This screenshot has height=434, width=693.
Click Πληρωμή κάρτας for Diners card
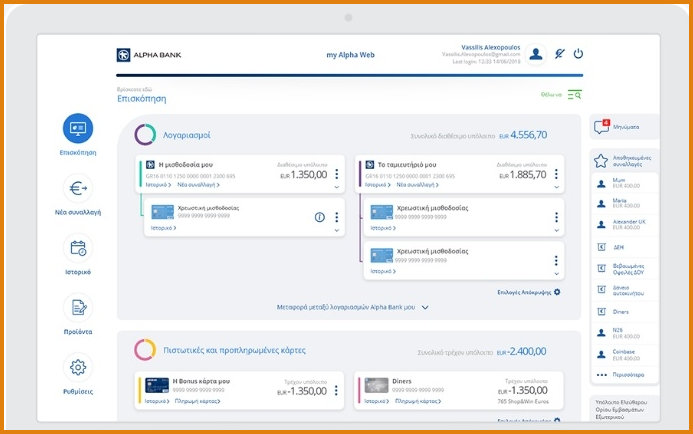[418, 401]
